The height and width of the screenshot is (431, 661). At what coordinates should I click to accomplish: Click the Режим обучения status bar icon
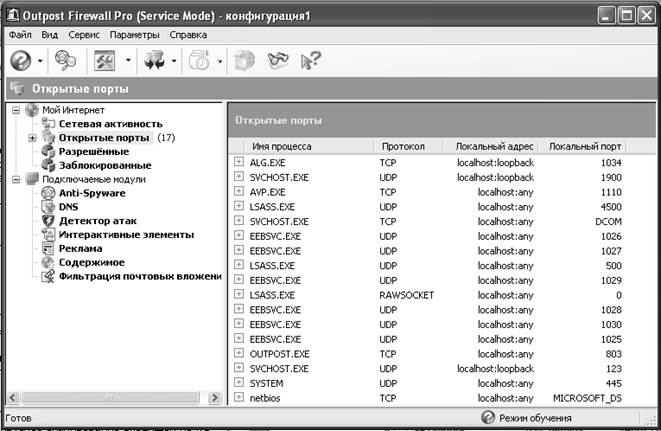[488, 418]
